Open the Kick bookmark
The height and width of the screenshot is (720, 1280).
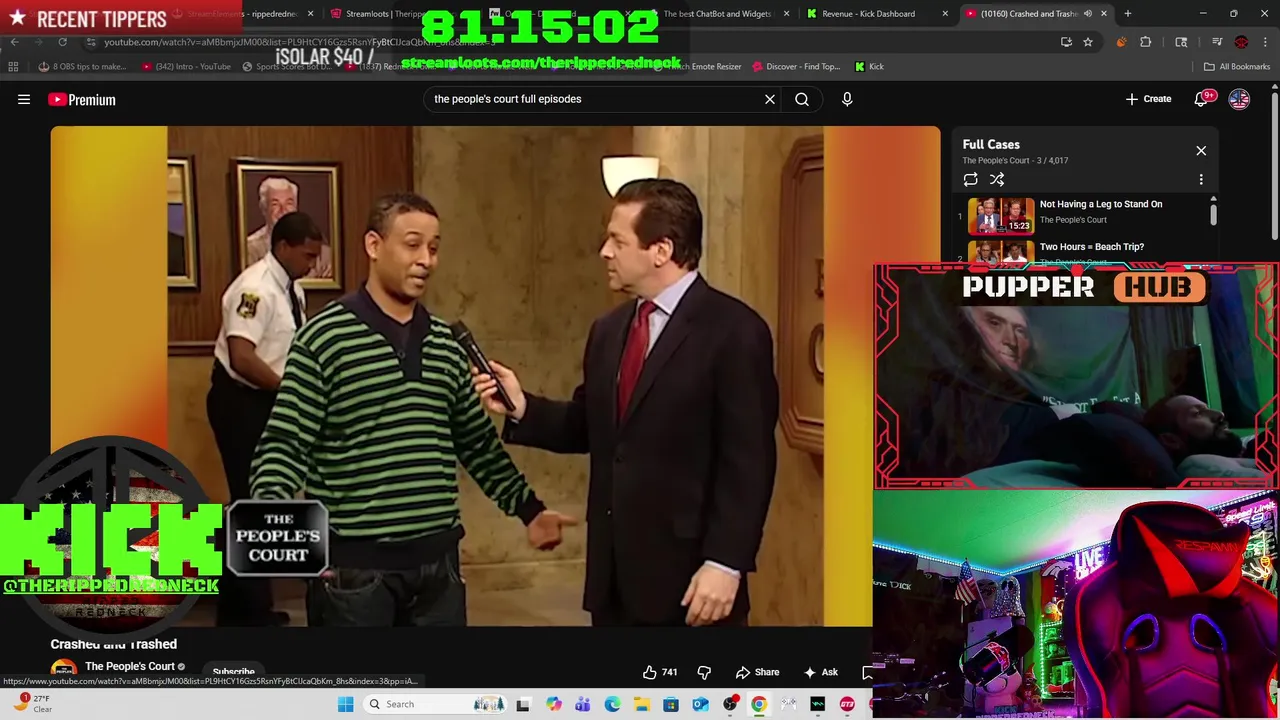(869, 66)
